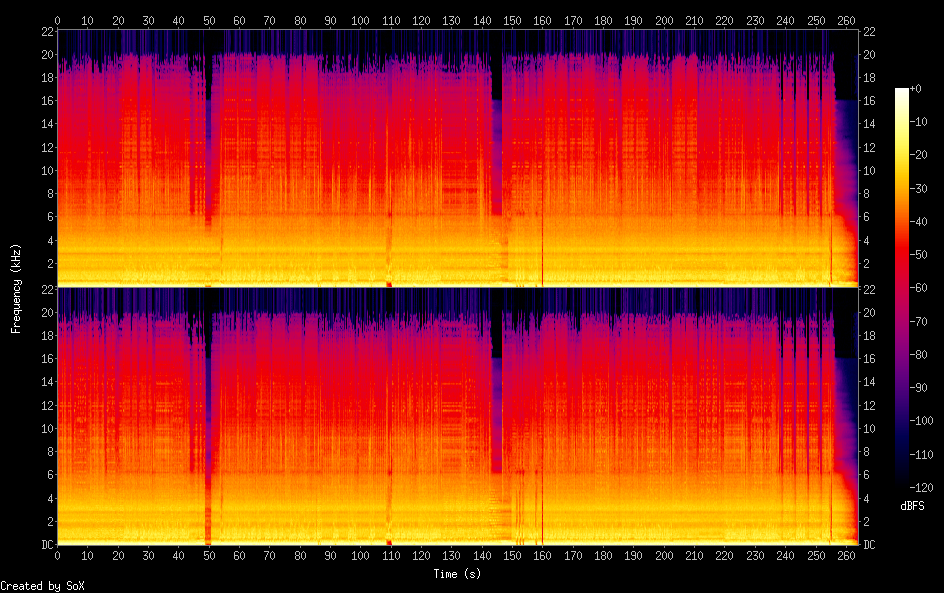Click the "-10" label on the color scale
944x593 pixels.
click(919, 122)
